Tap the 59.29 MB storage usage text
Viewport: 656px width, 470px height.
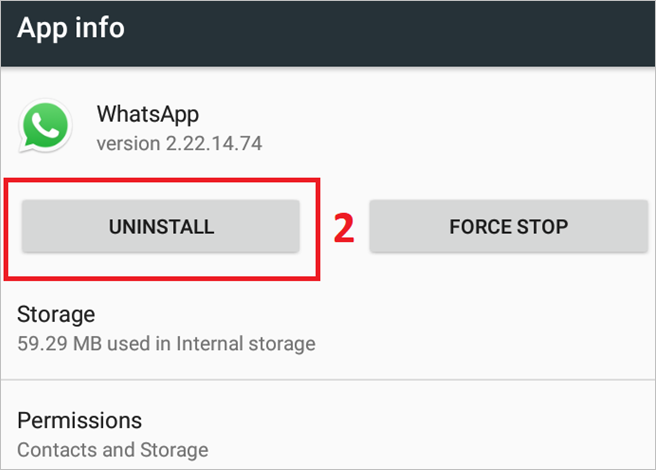(60, 344)
